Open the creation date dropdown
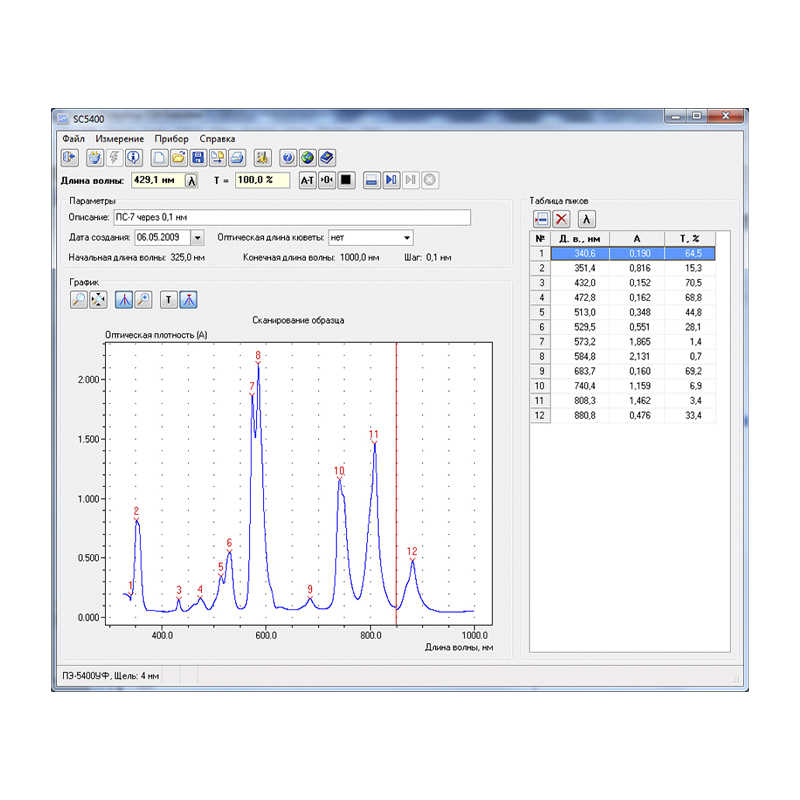The image size is (800, 800). pyautogui.click(x=197, y=237)
